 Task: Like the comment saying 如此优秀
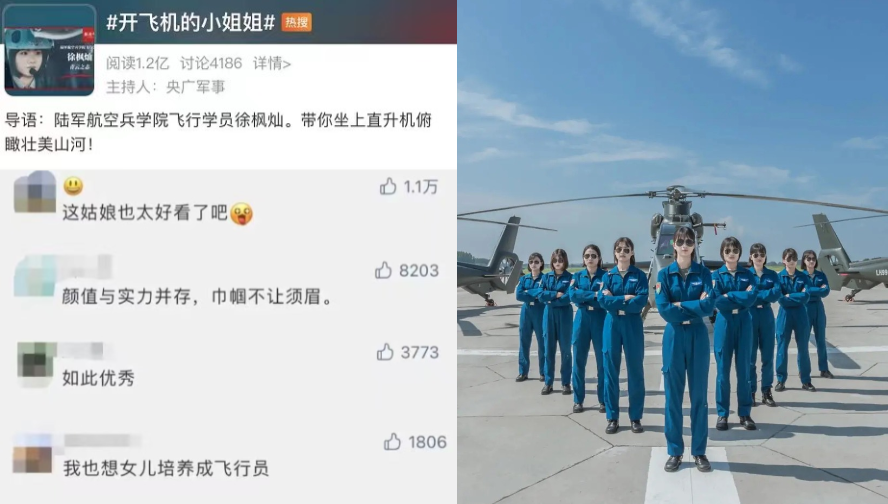(385, 352)
